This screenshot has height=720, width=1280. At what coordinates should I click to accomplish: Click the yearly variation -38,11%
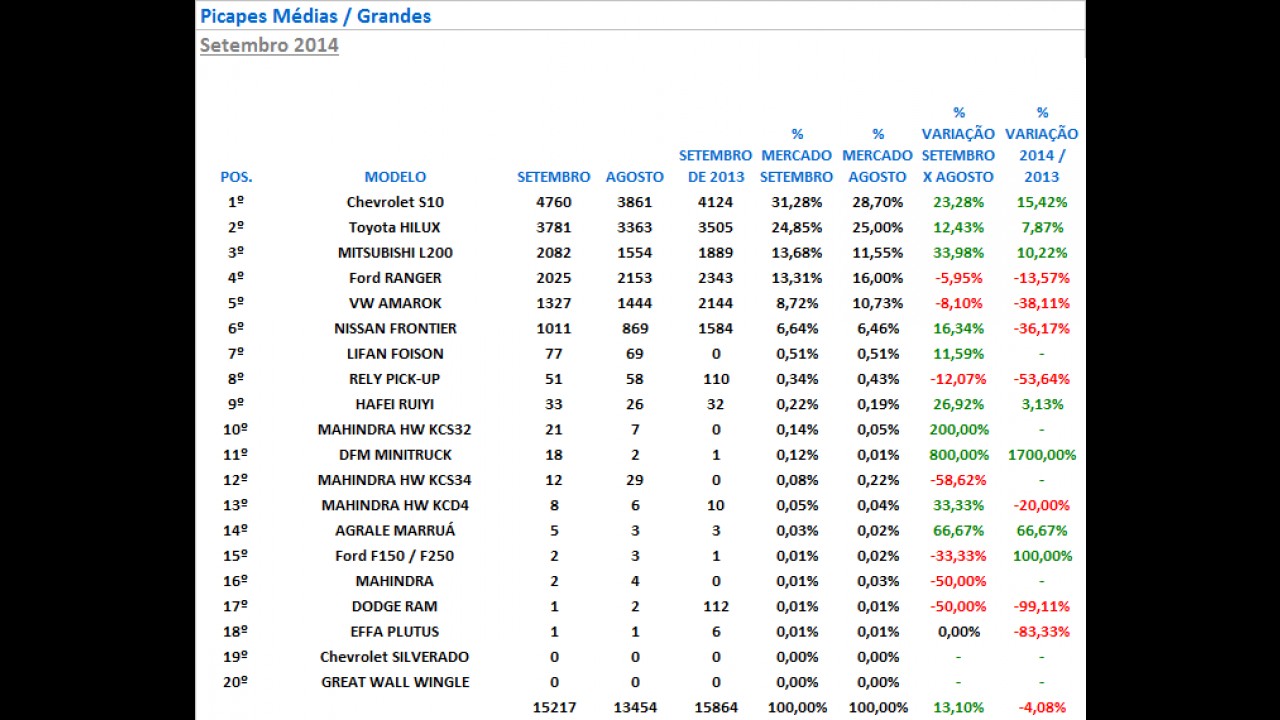(x=1042, y=303)
